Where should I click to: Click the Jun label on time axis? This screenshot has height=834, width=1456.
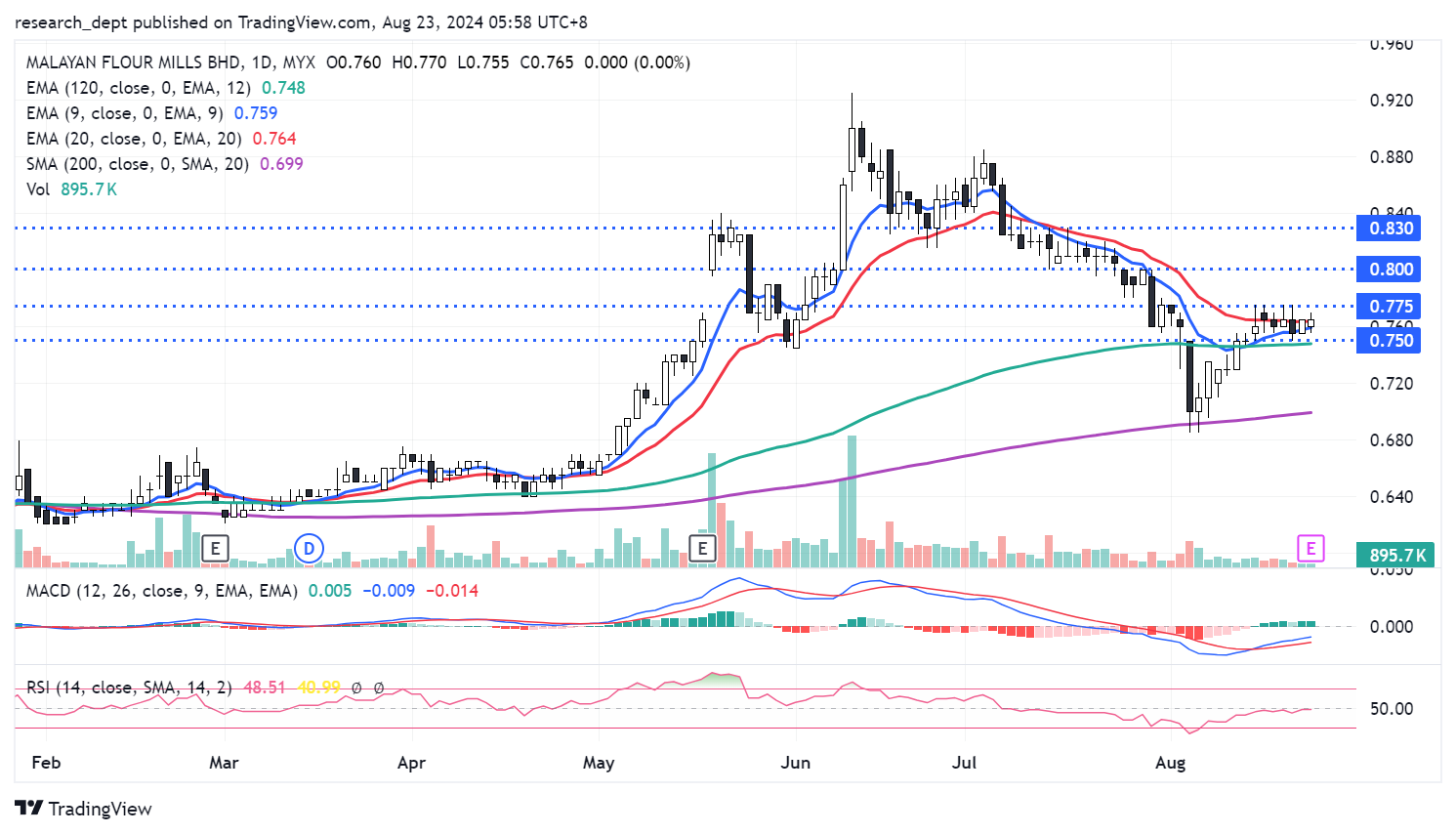[795, 763]
